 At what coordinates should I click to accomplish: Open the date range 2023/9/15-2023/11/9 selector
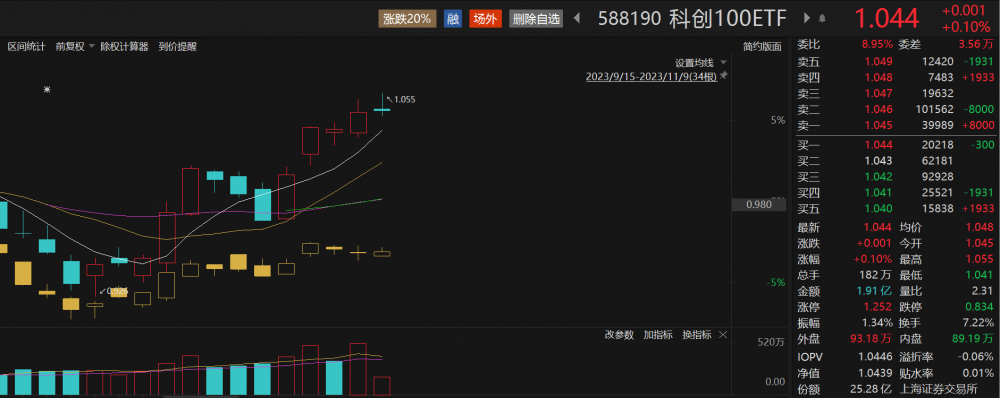652,76
